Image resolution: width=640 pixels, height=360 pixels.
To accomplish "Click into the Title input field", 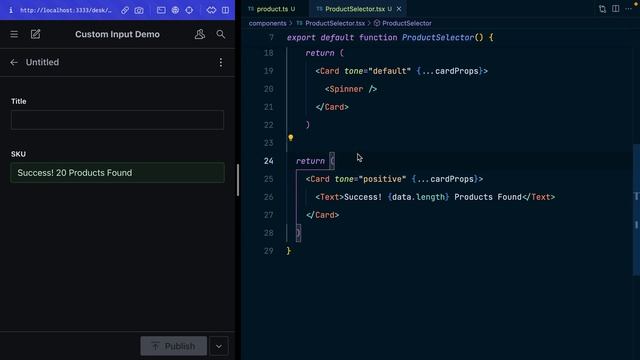I will (x=118, y=120).
